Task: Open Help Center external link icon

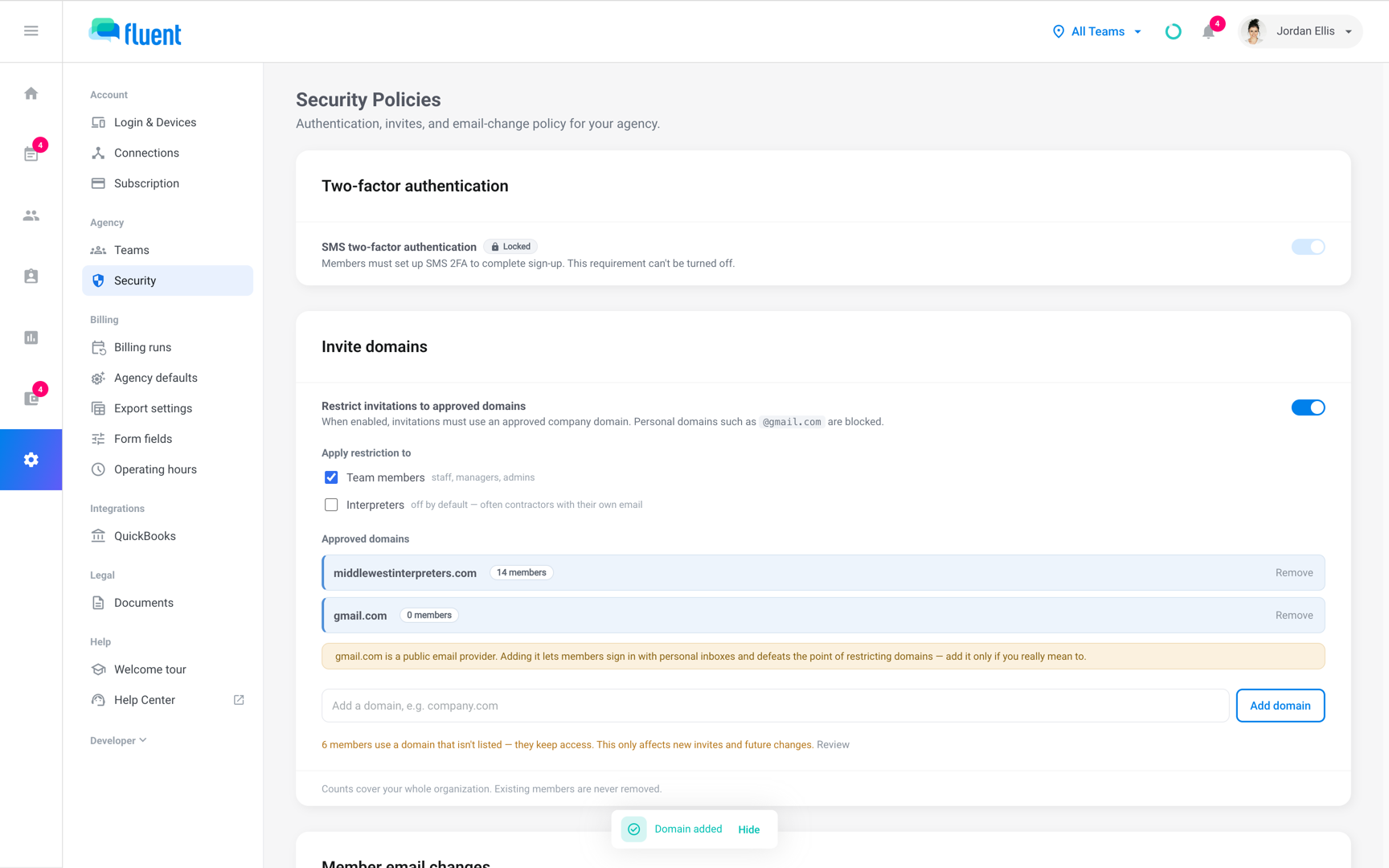Action: tap(239, 700)
